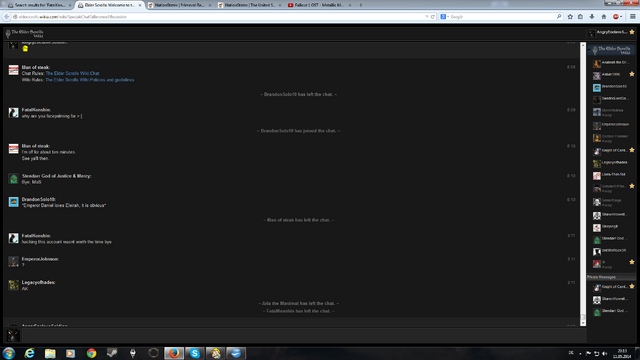Click the browser back arrow button
The width and height of the screenshot is (640, 360).
pos(7,17)
